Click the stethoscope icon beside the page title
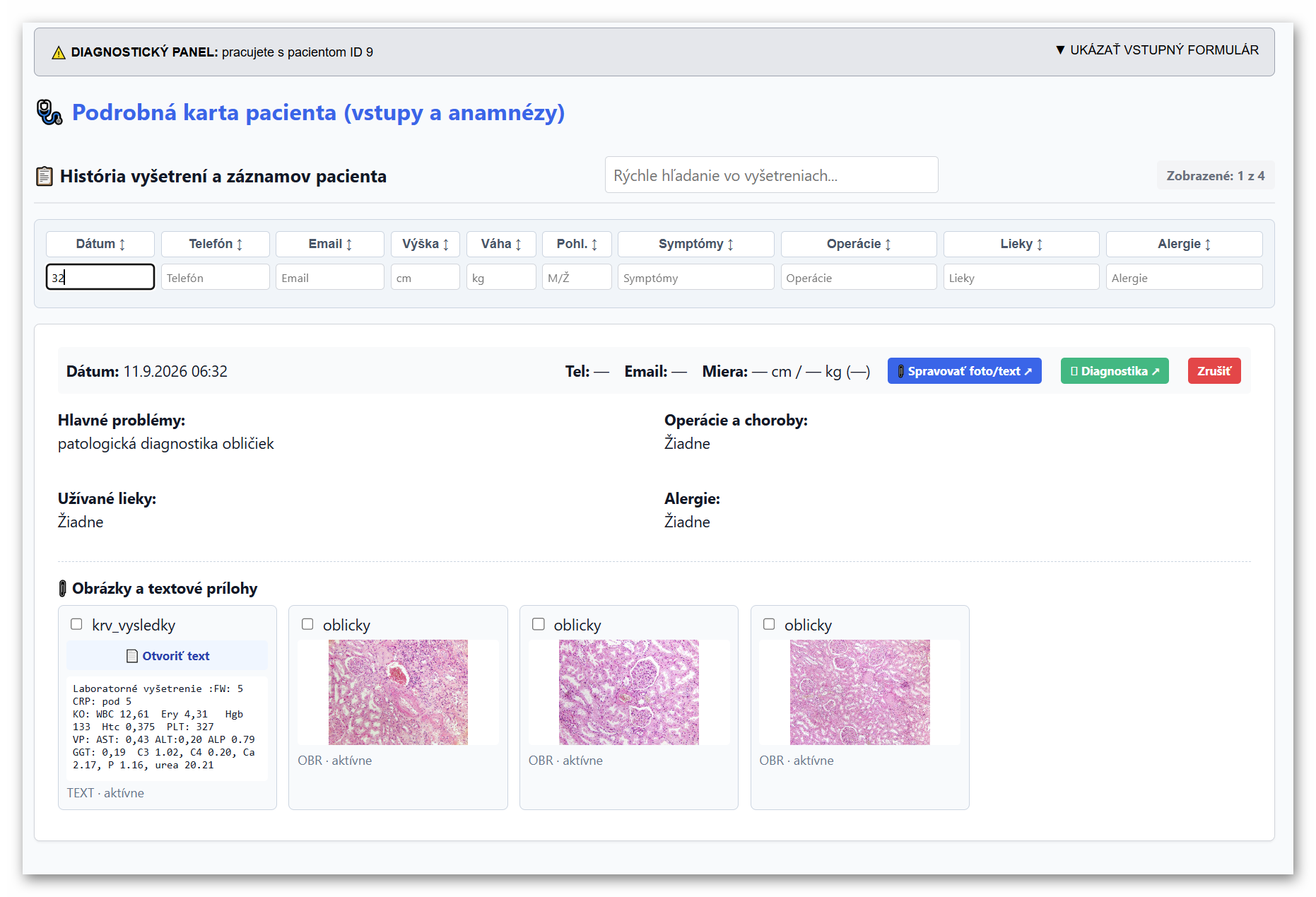Image resolution: width=1316 pixels, height=897 pixels. pyautogui.click(x=49, y=112)
